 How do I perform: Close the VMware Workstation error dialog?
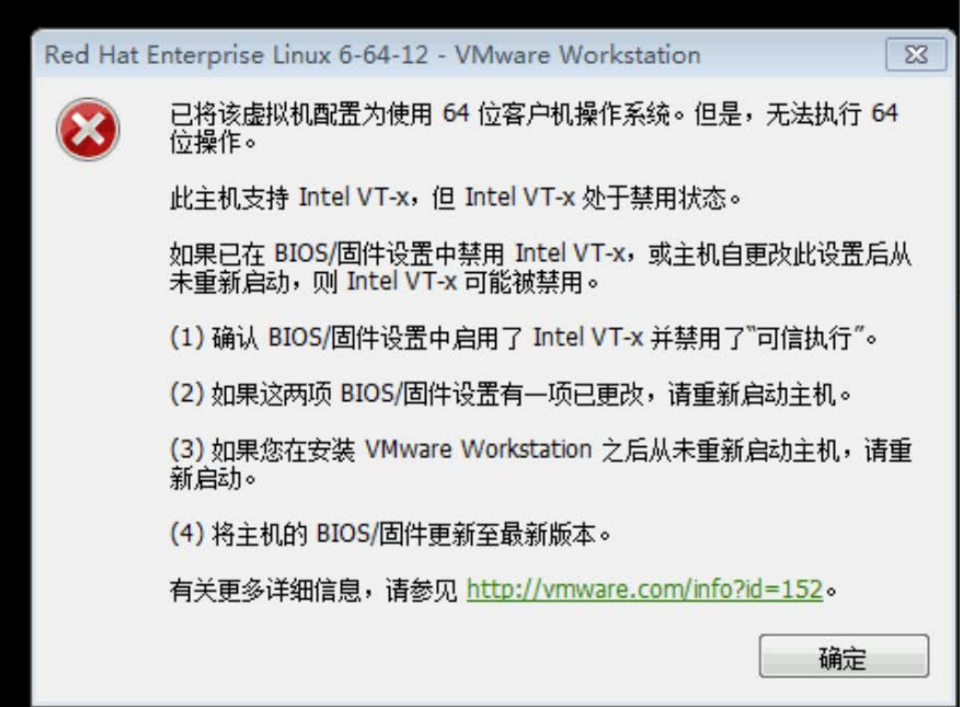[x=916, y=54]
